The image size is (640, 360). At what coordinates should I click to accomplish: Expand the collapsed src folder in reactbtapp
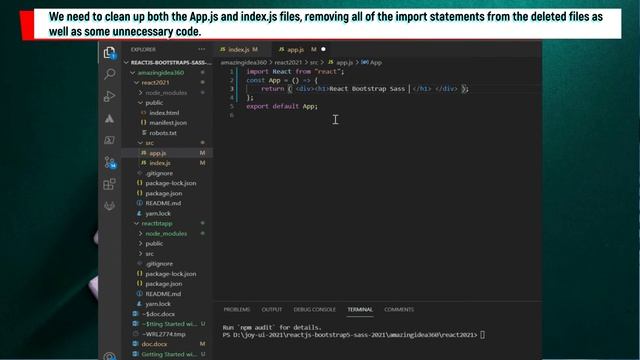(168, 254)
